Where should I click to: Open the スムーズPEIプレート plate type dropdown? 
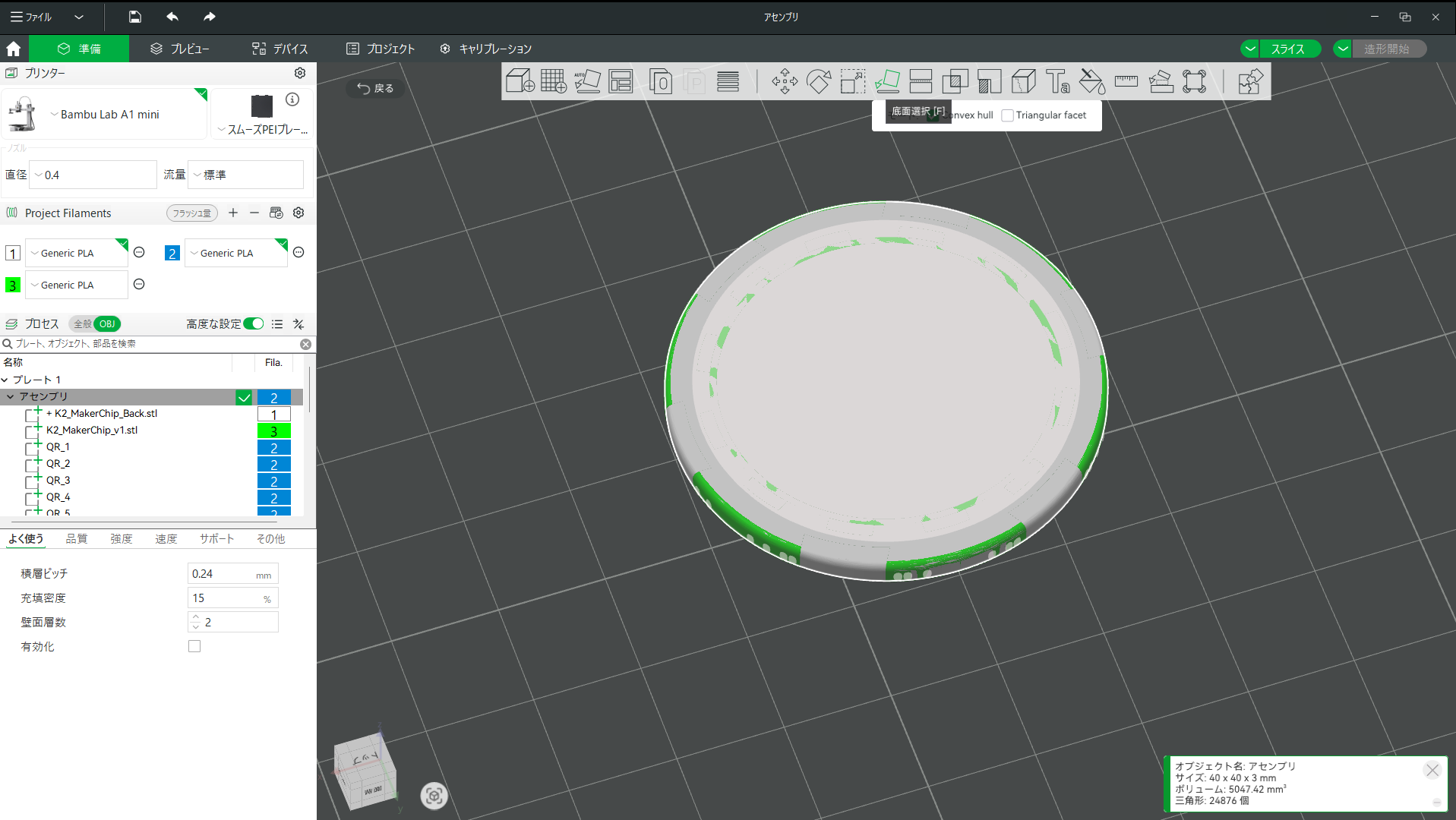click(x=262, y=130)
